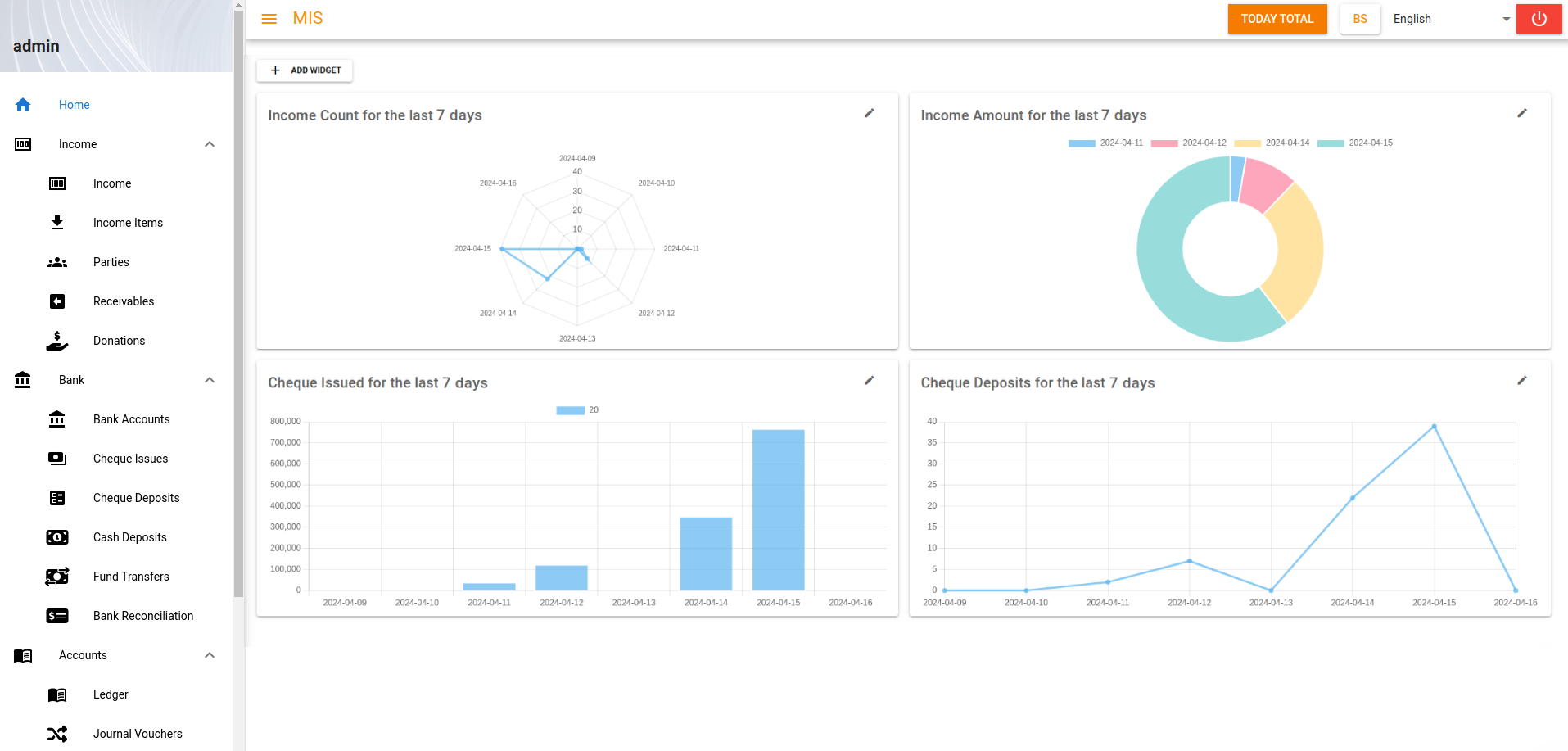Click Cheque Deposits widget edit pencil
1568x751 pixels.
pos(1521,381)
